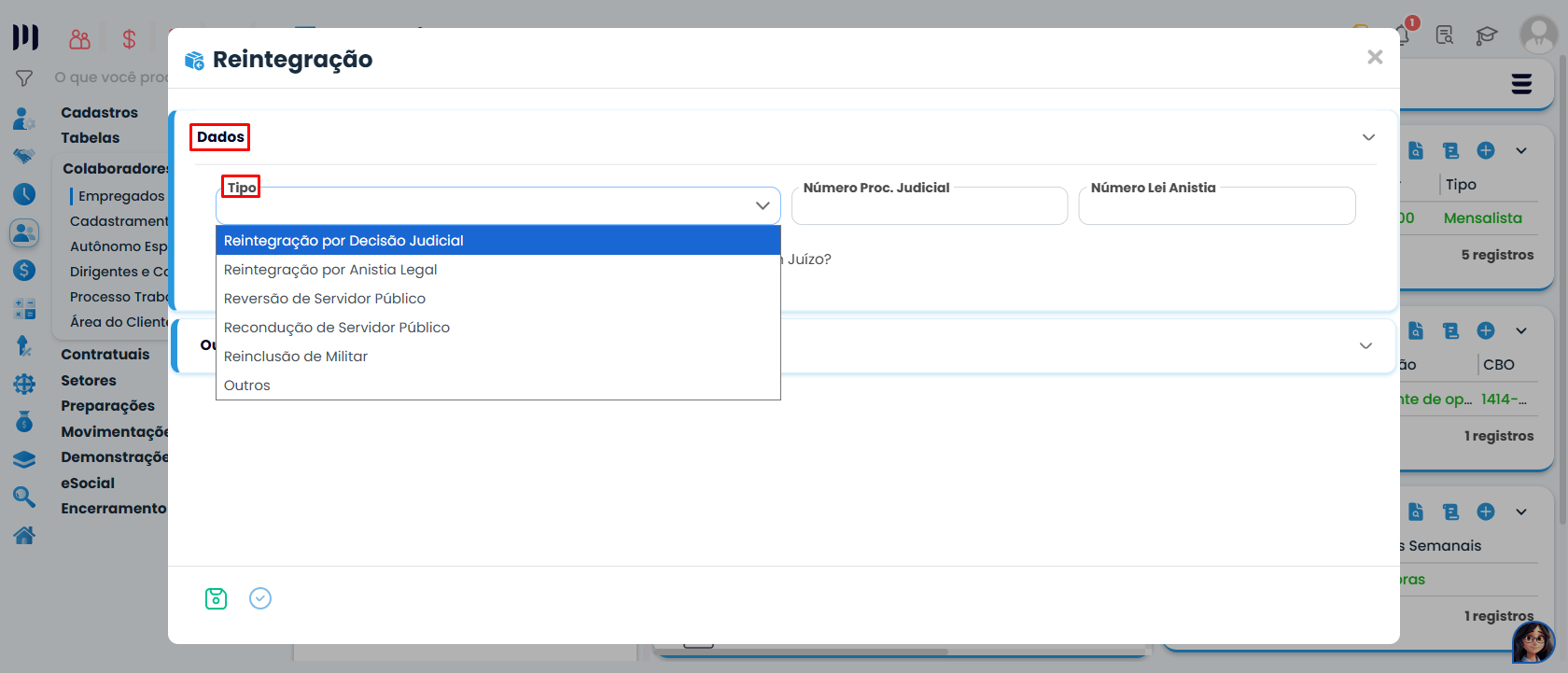1568x673 pixels.
Task: Open eSocial in the background menu
Action: click(88, 484)
